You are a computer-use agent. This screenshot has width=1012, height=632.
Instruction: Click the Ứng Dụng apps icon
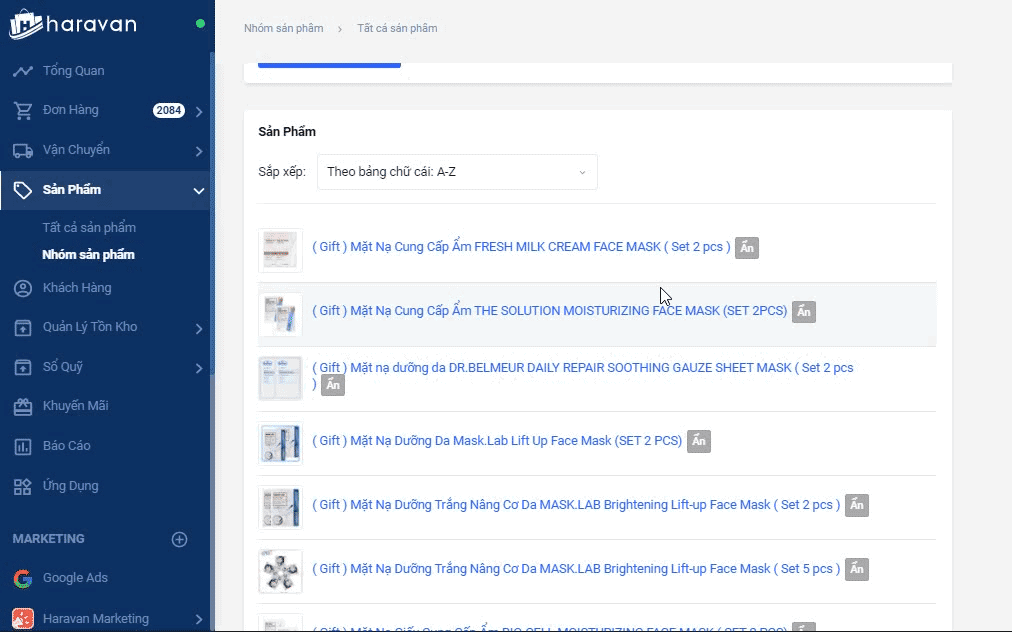tap(23, 486)
